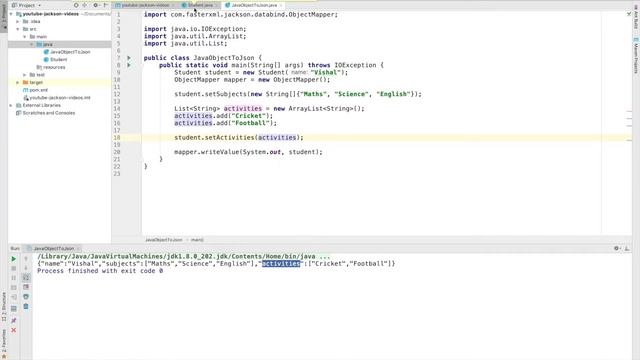Screen dimensions: 640x360
Task: Collapse all nodes in Project panel
Action: [x=85, y=5]
